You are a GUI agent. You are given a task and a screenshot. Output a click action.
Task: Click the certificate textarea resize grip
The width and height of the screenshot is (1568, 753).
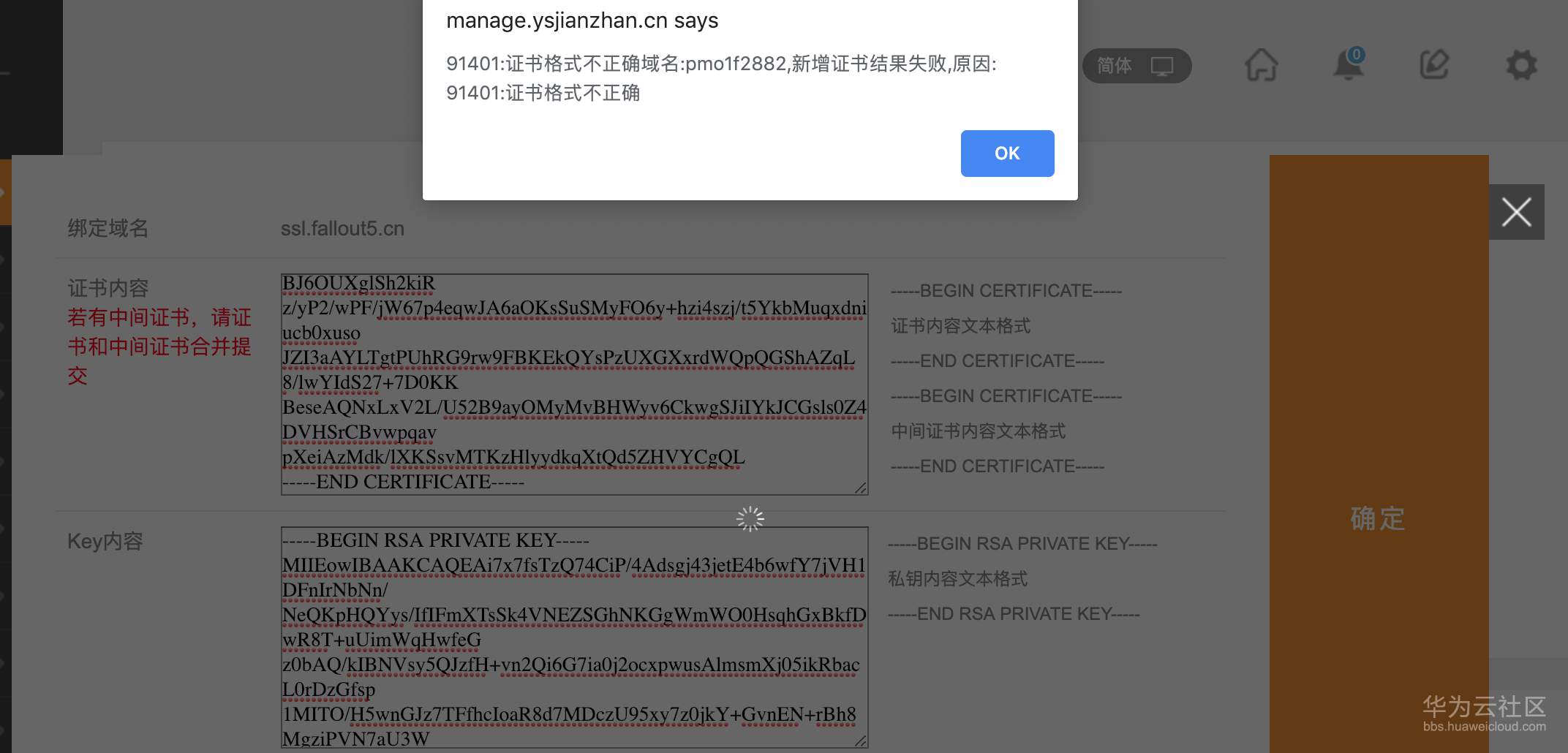click(860, 488)
